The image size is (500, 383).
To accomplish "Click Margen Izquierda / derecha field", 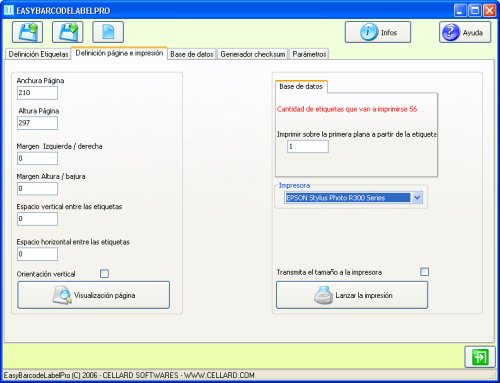I will [x=37, y=158].
